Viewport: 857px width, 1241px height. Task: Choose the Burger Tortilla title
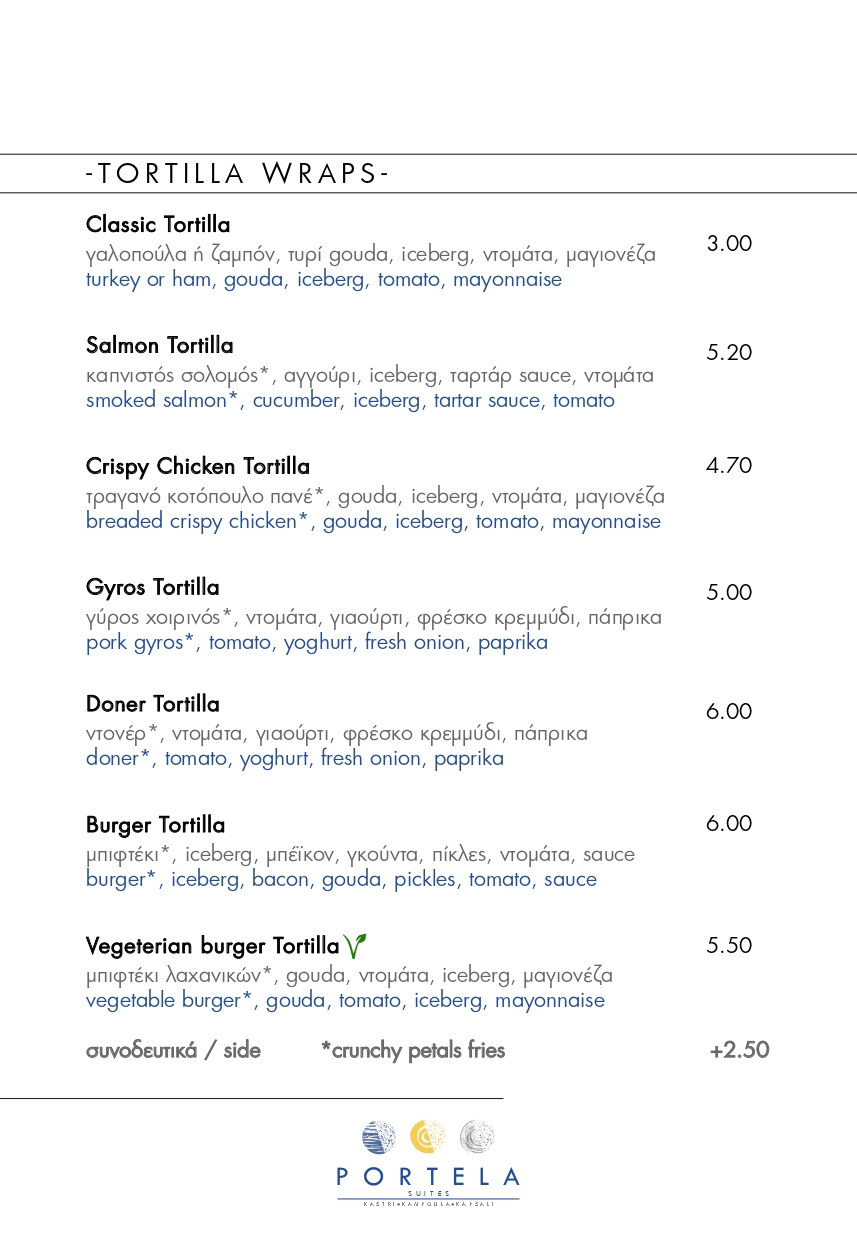tap(156, 826)
